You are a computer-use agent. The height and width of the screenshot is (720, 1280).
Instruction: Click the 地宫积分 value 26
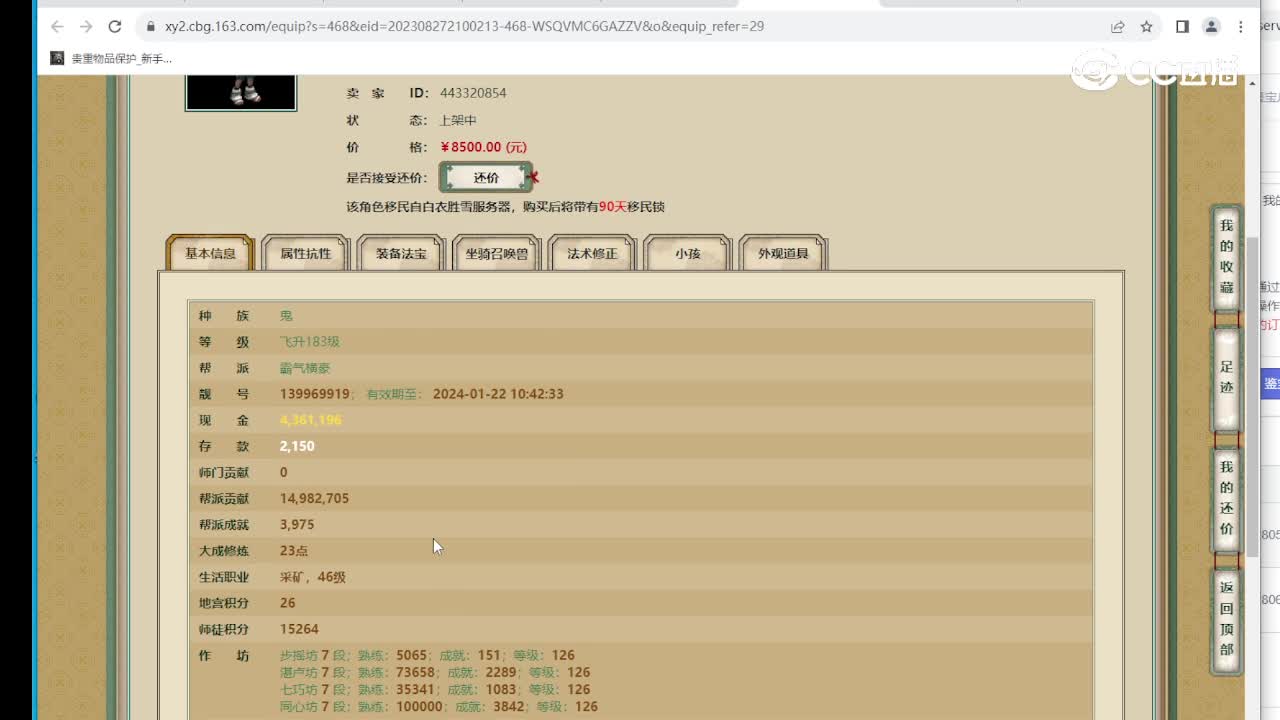pos(288,603)
